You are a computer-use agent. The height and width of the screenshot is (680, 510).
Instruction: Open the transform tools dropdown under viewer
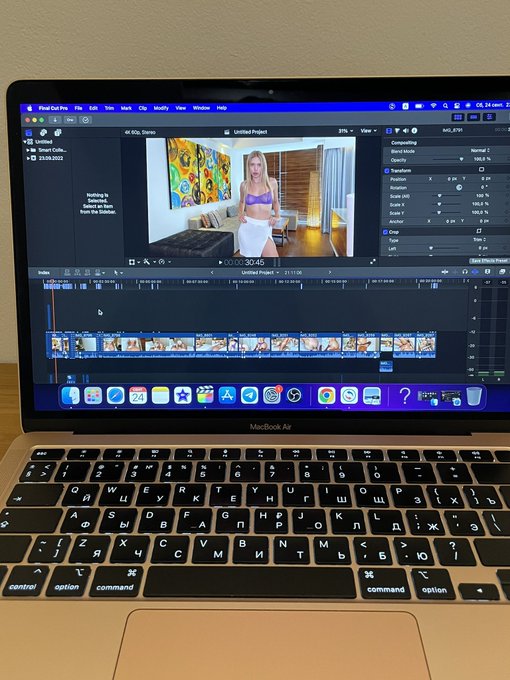tap(134, 262)
